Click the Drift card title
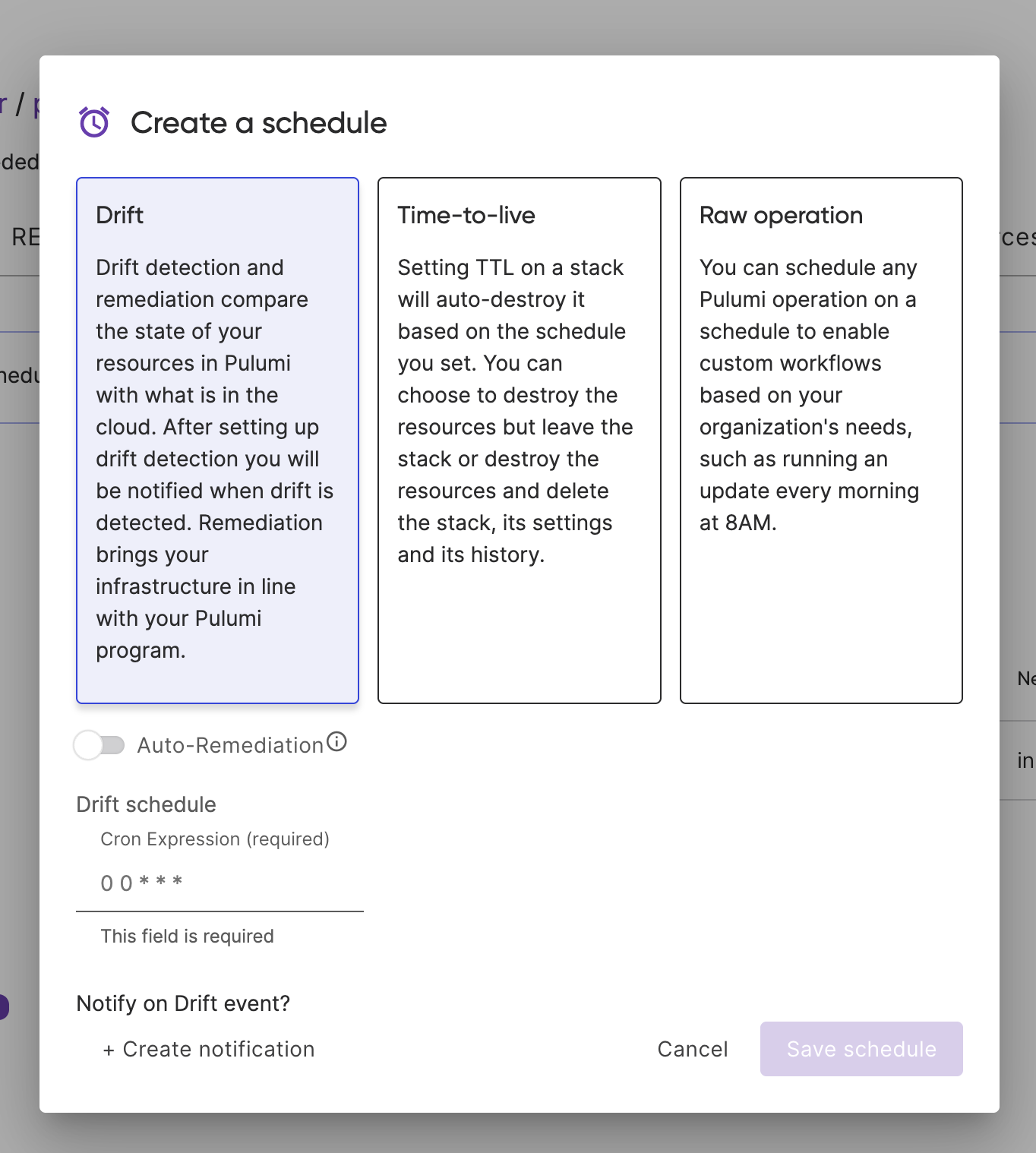Screen dimensions: 1036x1153 coord(120,216)
